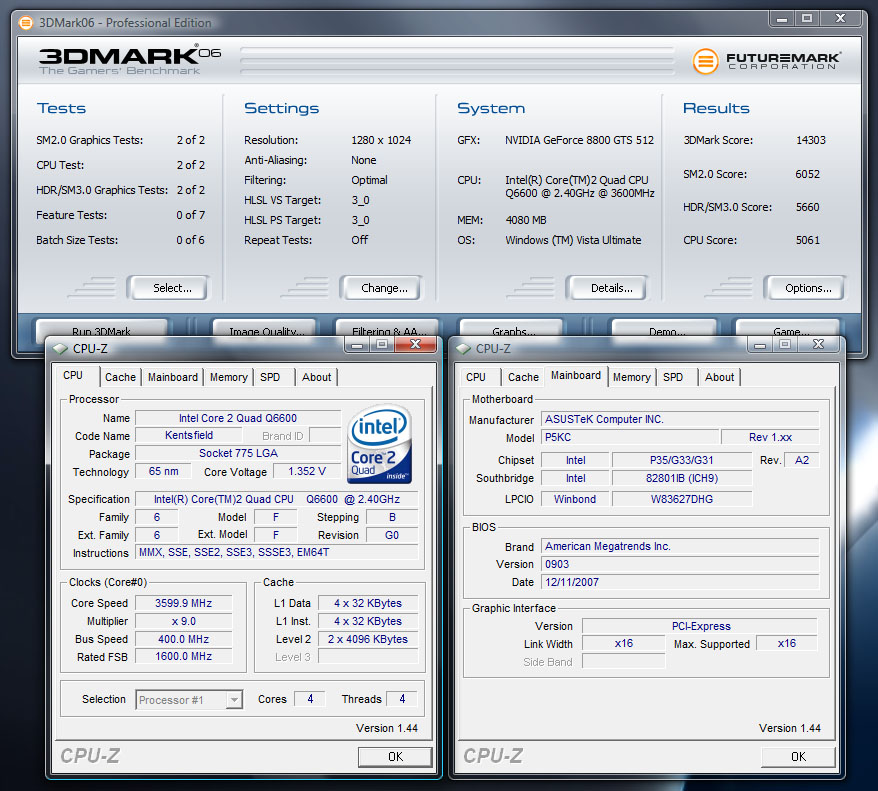The image size is (878, 791).
Task: Select Mainboard tab in right CPU-Z window
Action: (x=576, y=376)
